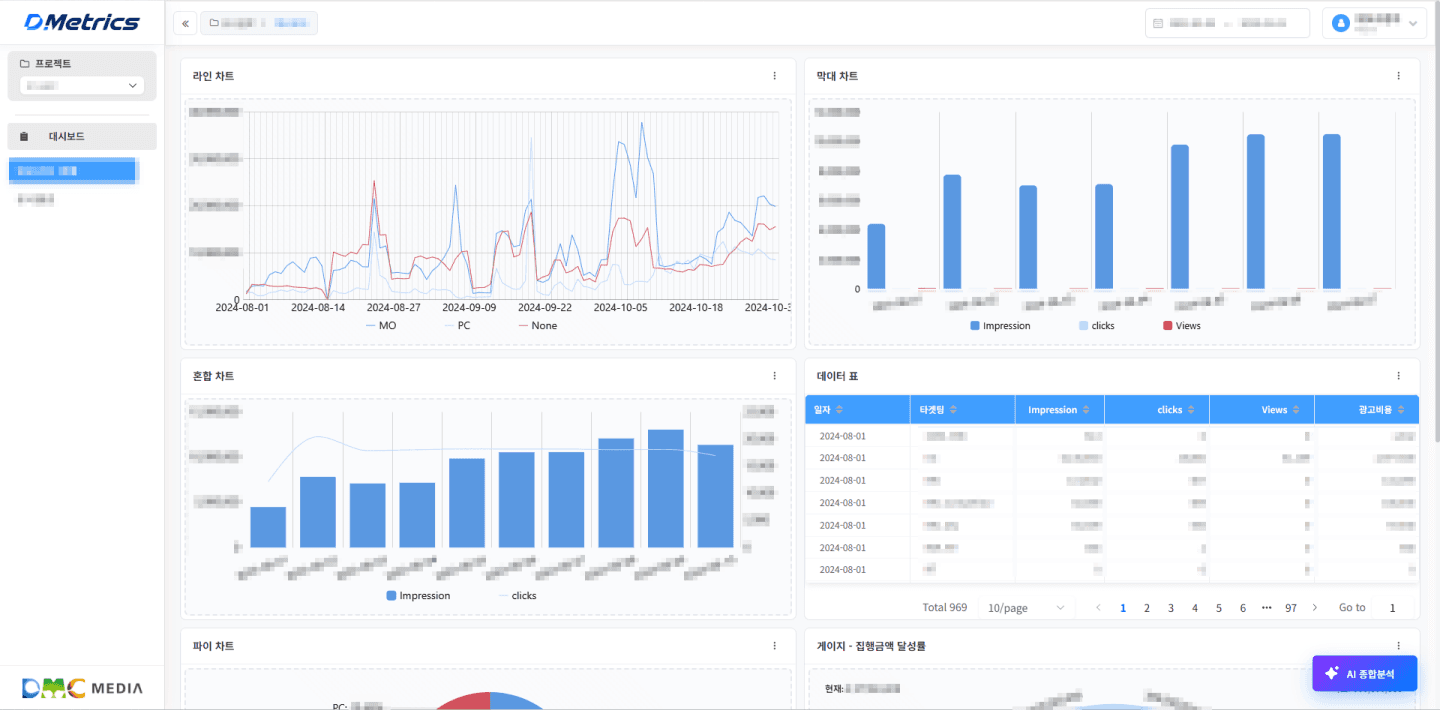Go to table page 3
The image size is (1440, 710).
pyautogui.click(x=1171, y=608)
